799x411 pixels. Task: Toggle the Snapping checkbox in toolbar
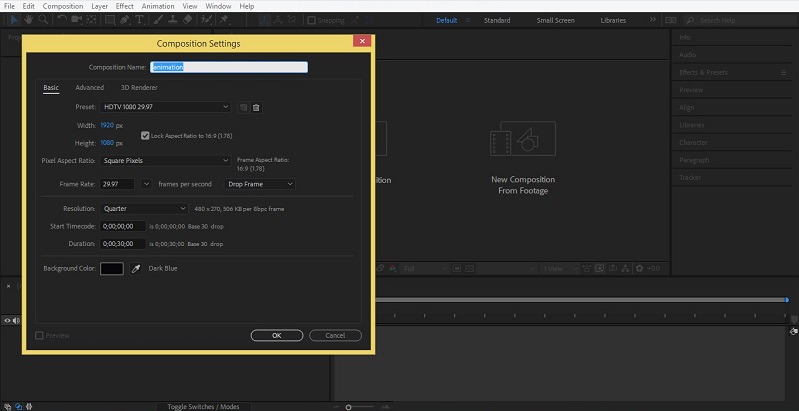pos(311,20)
